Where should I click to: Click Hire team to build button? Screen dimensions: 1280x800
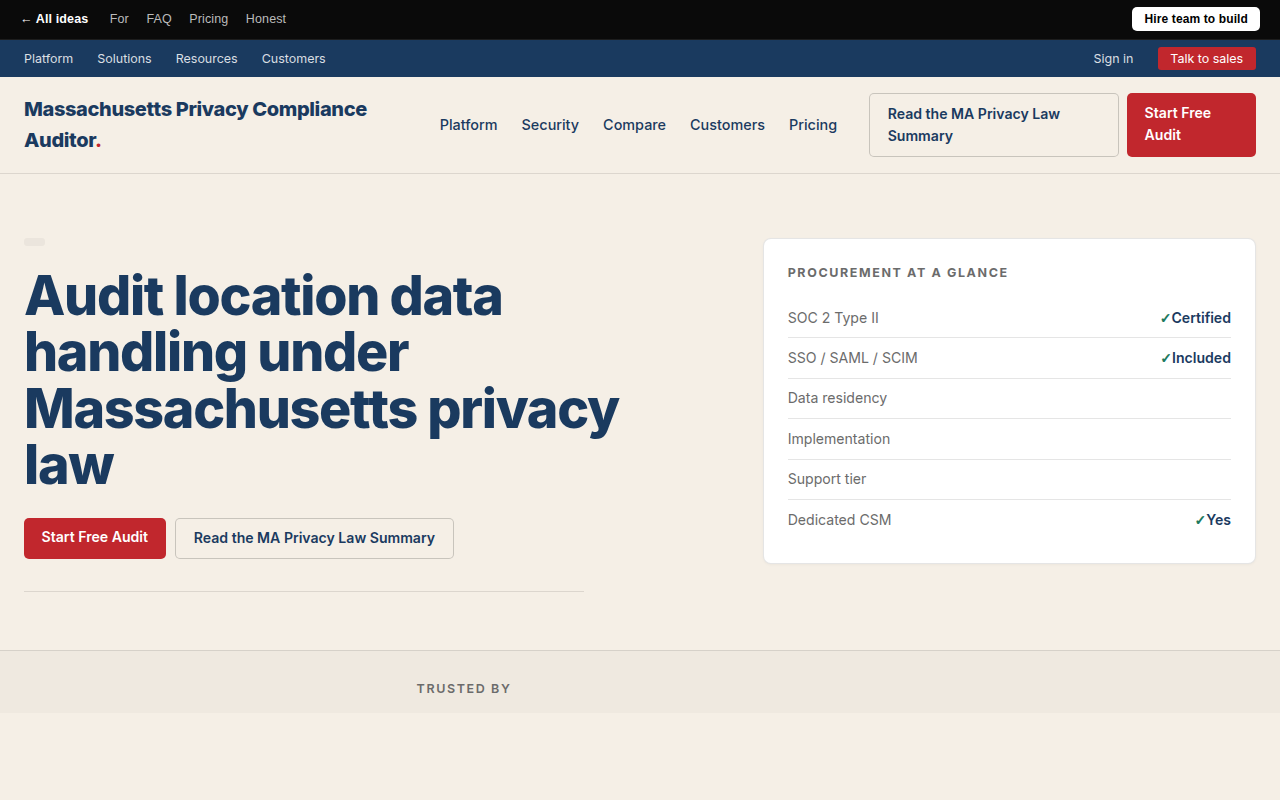1196,19
